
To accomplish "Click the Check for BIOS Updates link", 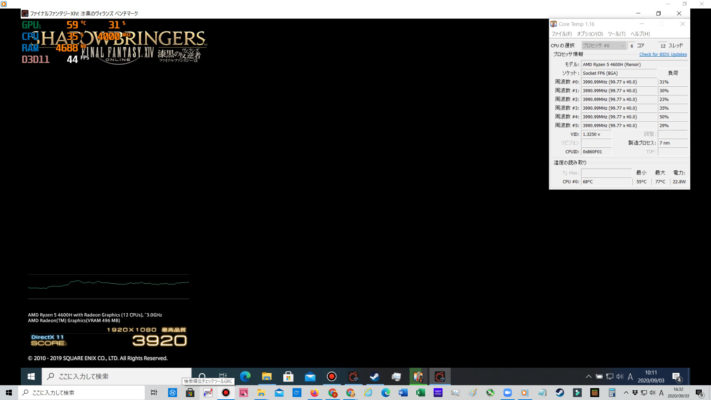I will [x=662, y=54].
